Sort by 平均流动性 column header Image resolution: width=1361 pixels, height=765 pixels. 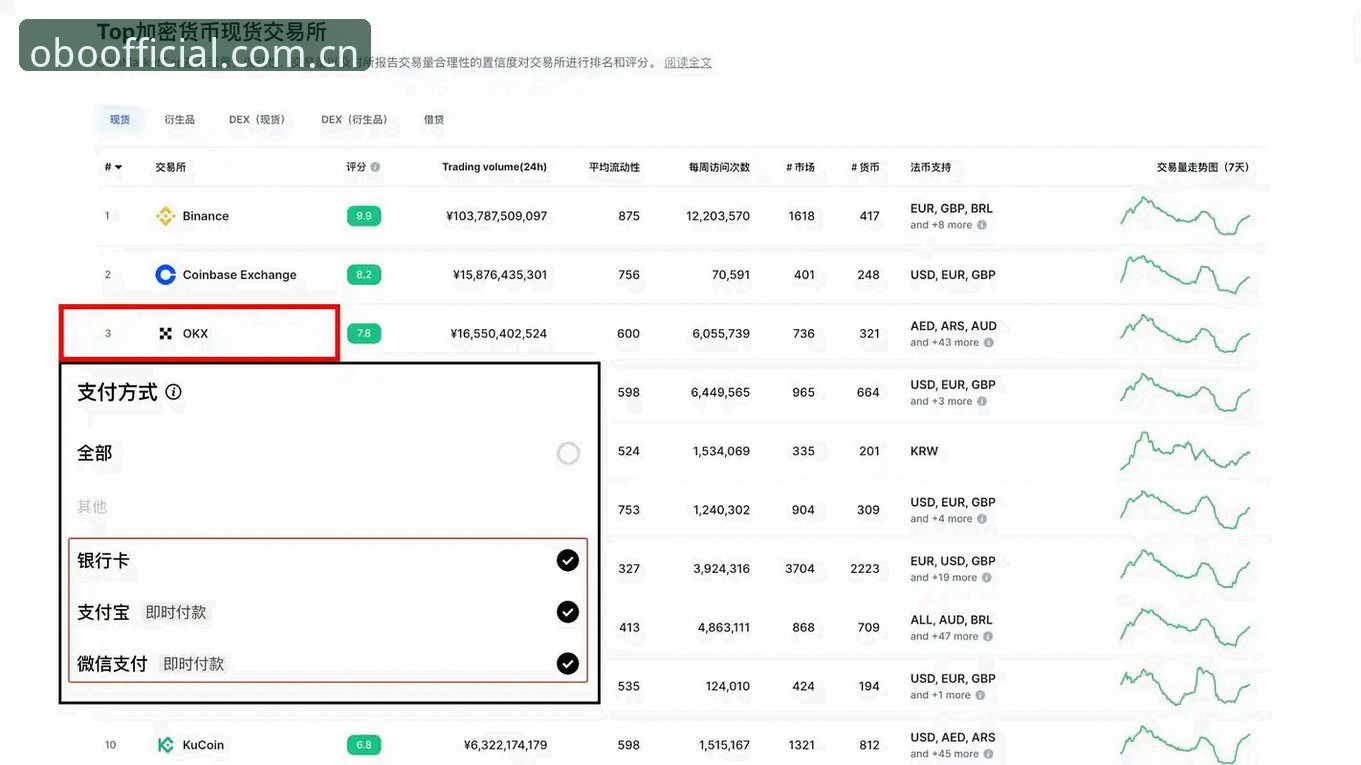pos(614,167)
